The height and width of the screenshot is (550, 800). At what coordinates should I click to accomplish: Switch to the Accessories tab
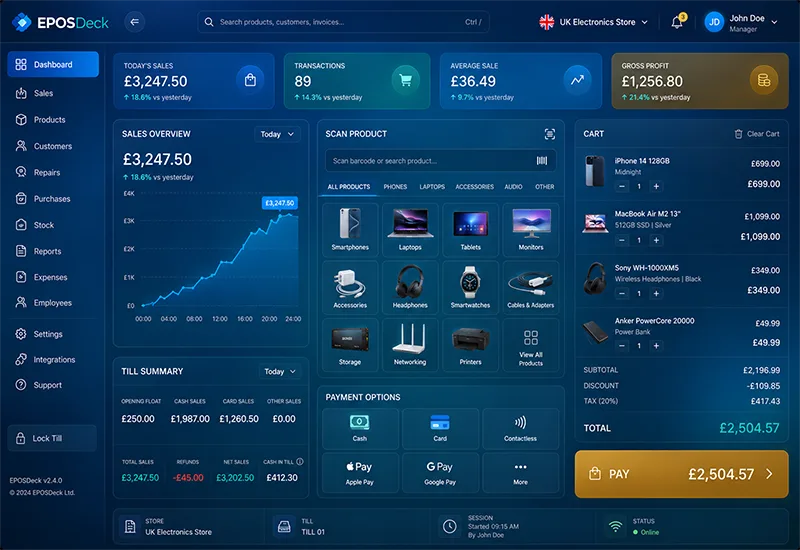[x=474, y=187]
